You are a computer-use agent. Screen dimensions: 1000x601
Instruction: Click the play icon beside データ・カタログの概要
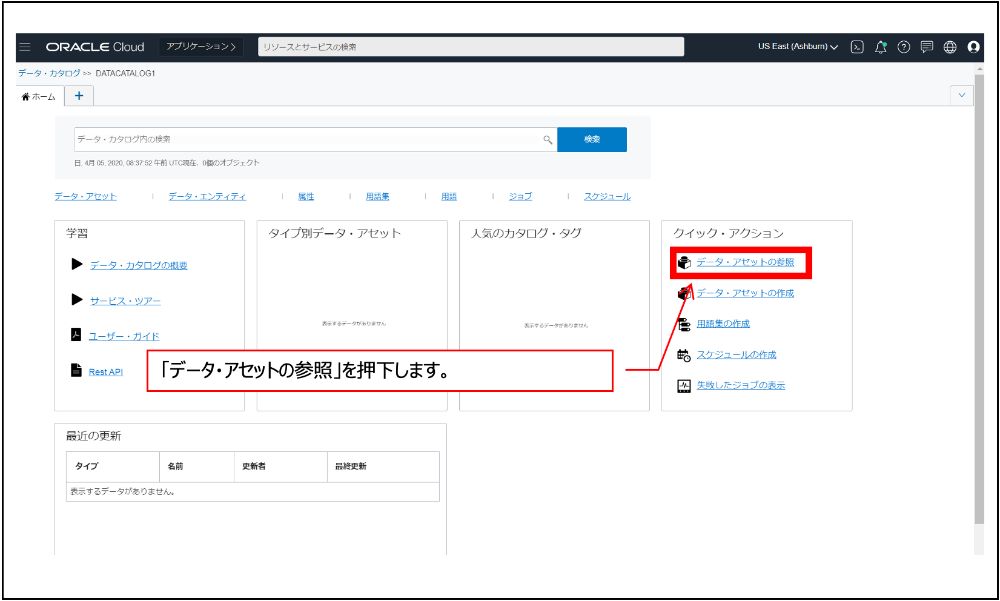pos(77,264)
